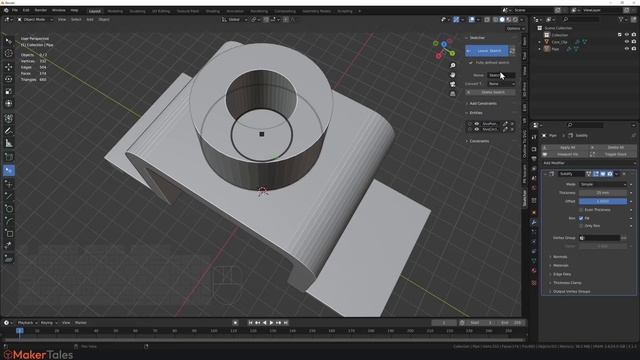Enable the Even Thickness checkbox
Viewport: 640px width, 360px height.
click(x=581, y=210)
